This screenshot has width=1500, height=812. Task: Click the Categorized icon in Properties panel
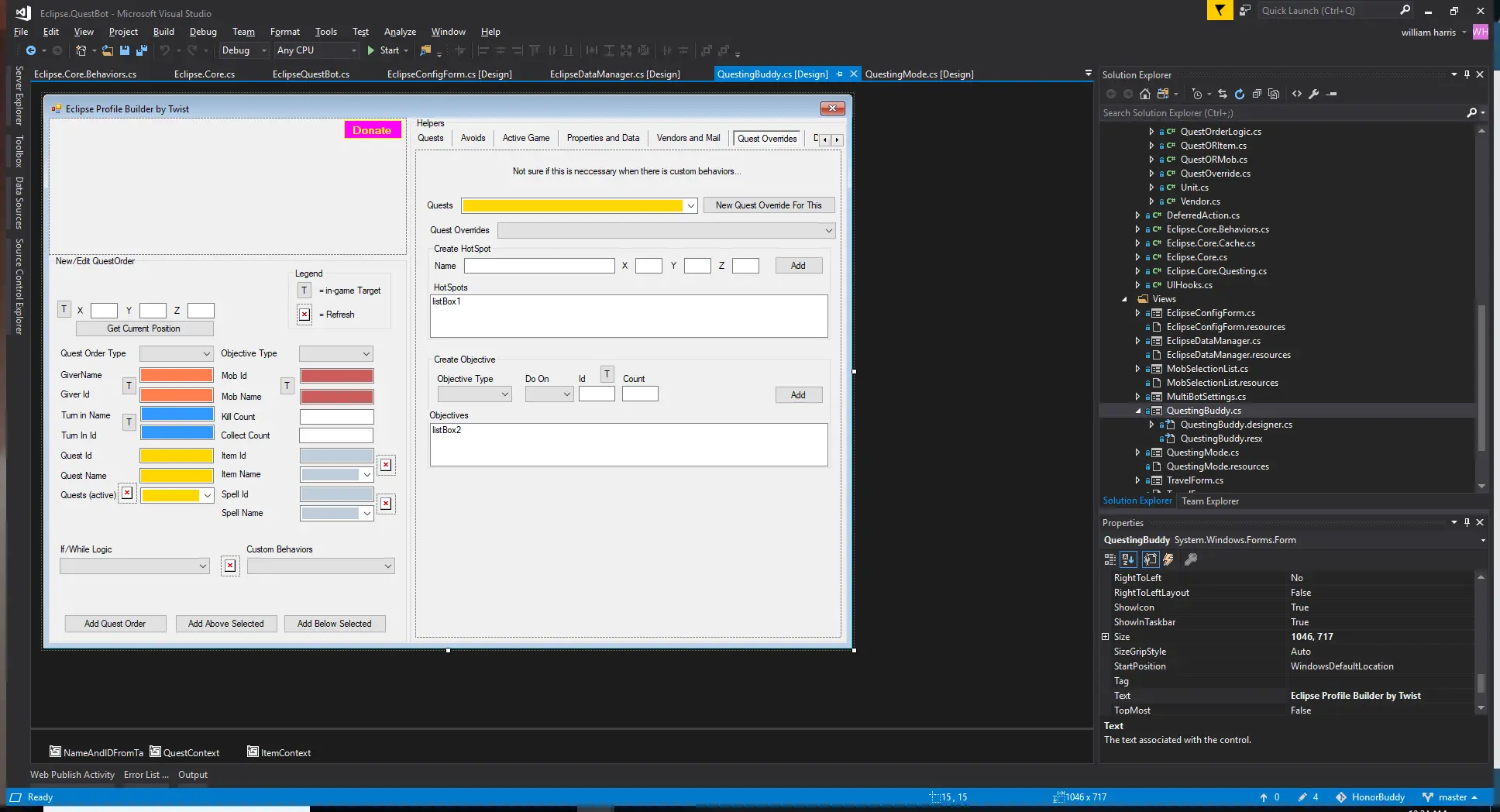(x=1110, y=559)
